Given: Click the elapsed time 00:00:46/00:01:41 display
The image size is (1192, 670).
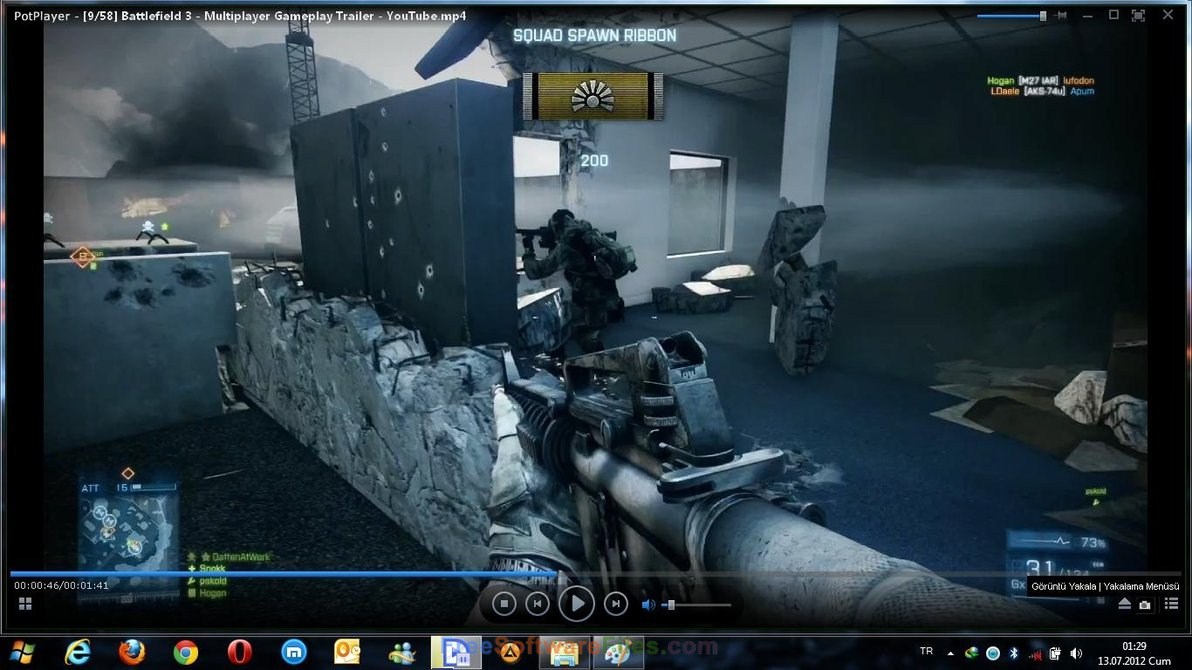Looking at the screenshot, I should pyautogui.click(x=61, y=586).
